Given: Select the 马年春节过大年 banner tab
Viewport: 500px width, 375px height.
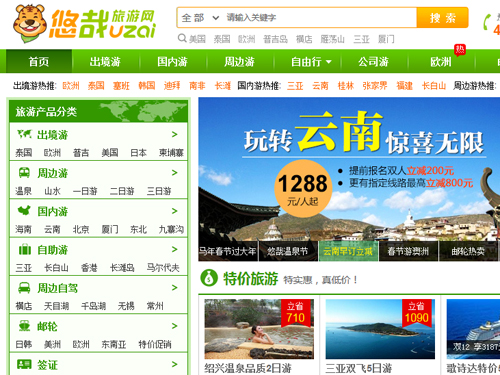Looking at the screenshot, I should tap(228, 251).
